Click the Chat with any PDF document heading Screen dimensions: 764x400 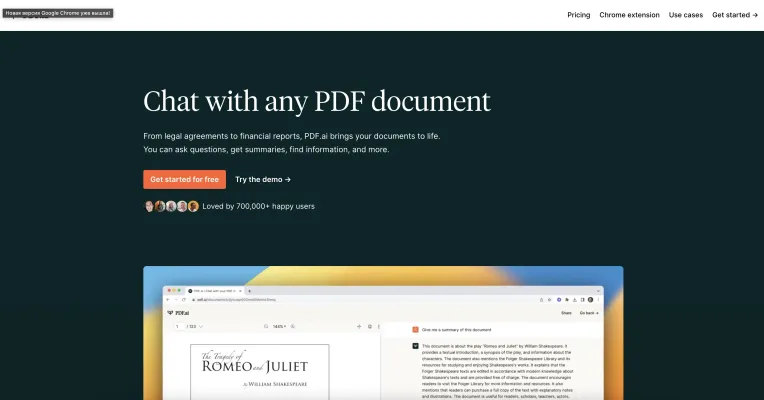pyautogui.click(x=317, y=101)
